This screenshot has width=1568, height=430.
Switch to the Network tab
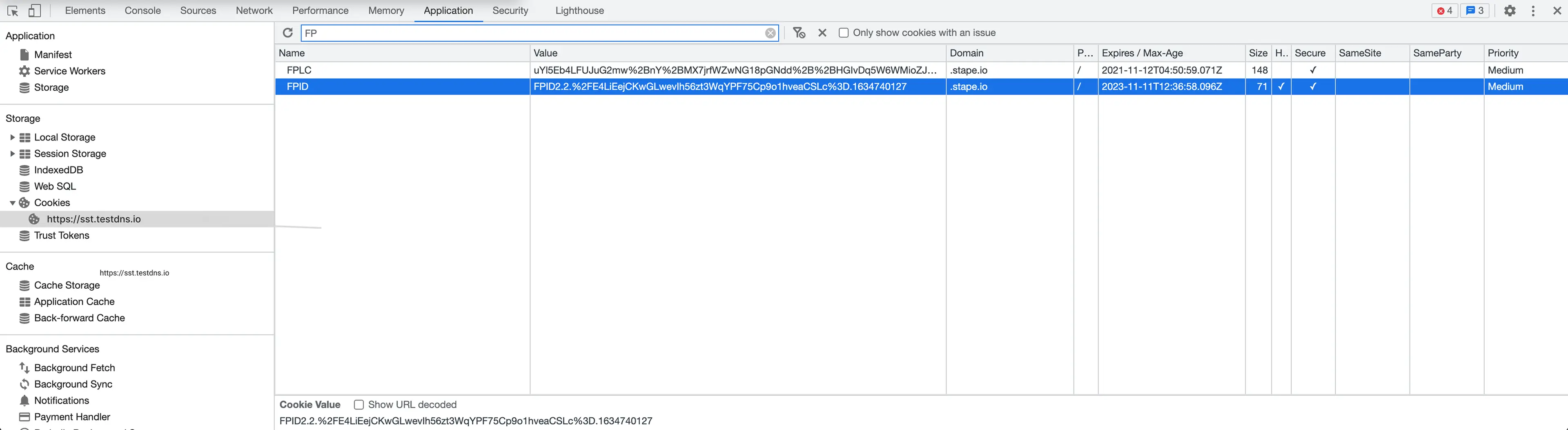point(254,10)
